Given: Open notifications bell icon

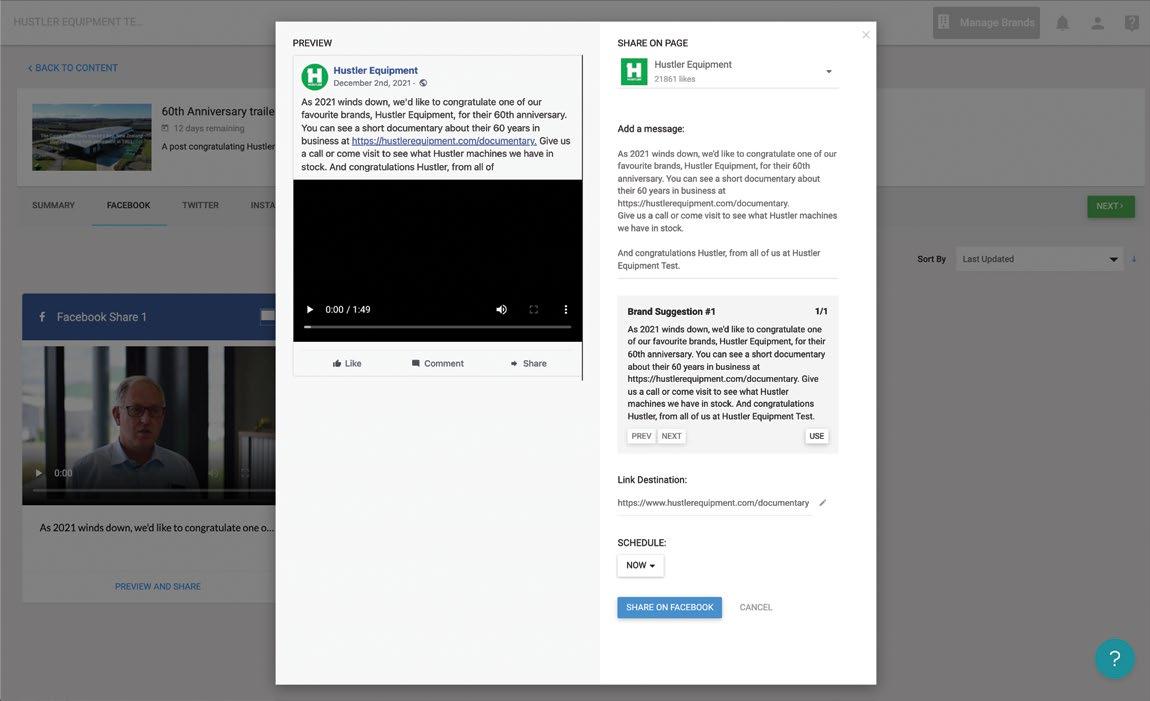Looking at the screenshot, I should click(1062, 23).
